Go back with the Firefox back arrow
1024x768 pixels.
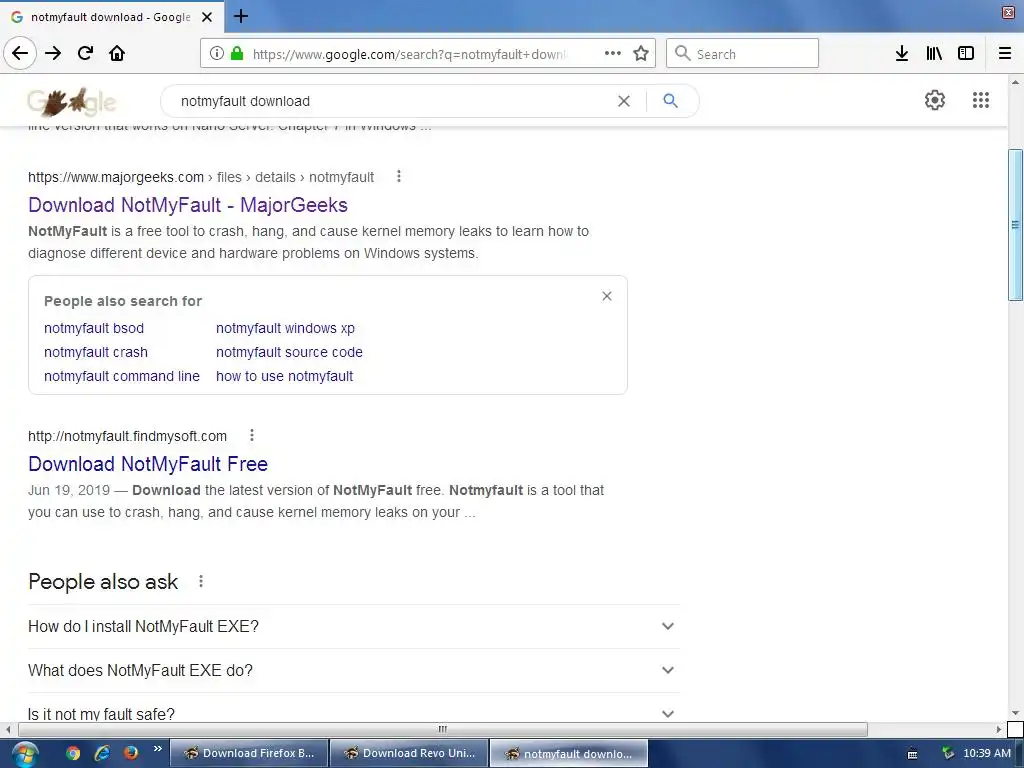pyautogui.click(x=20, y=54)
